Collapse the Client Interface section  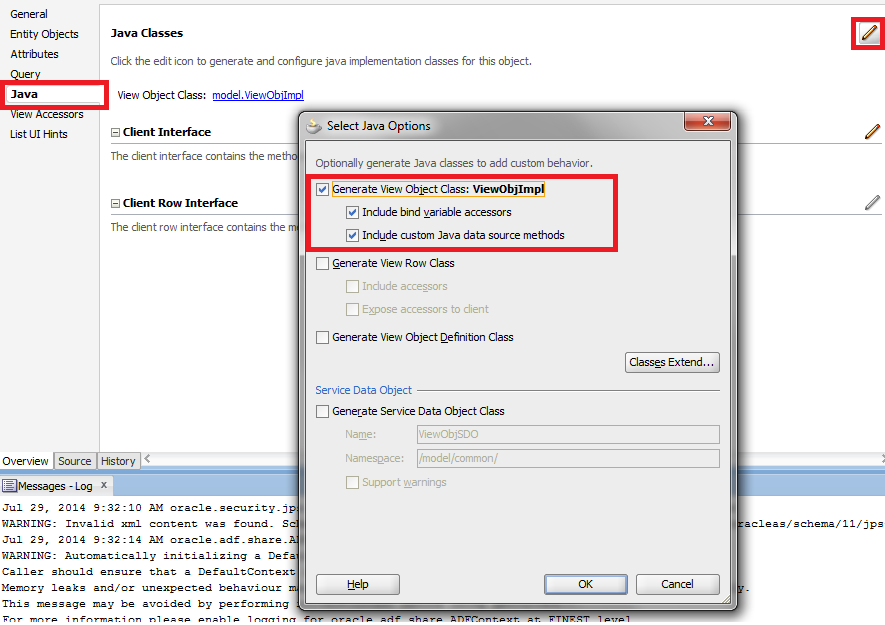tap(115, 133)
